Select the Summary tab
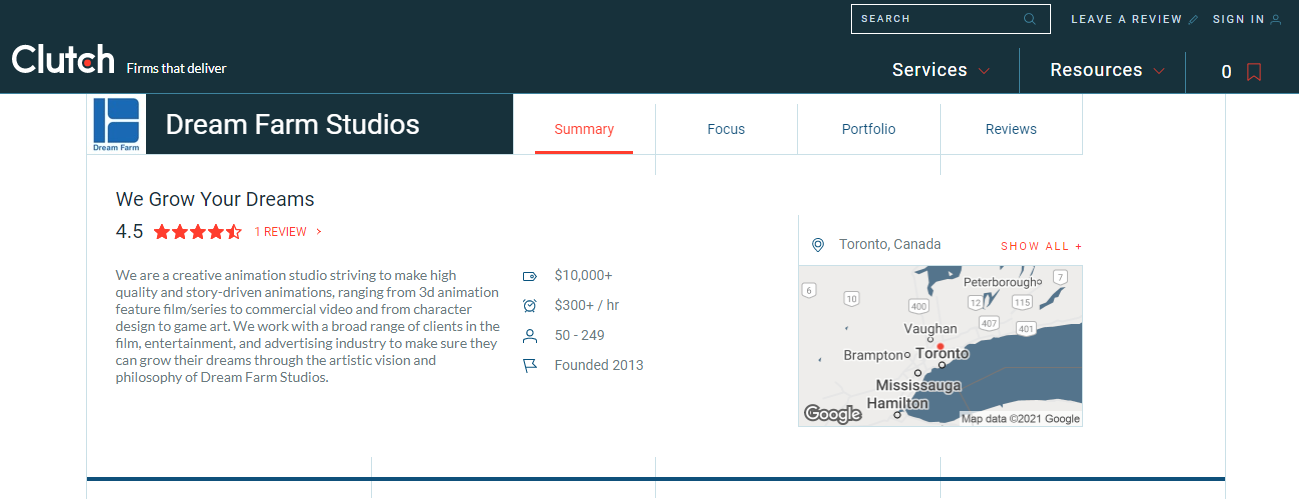1299x499 pixels. (584, 129)
